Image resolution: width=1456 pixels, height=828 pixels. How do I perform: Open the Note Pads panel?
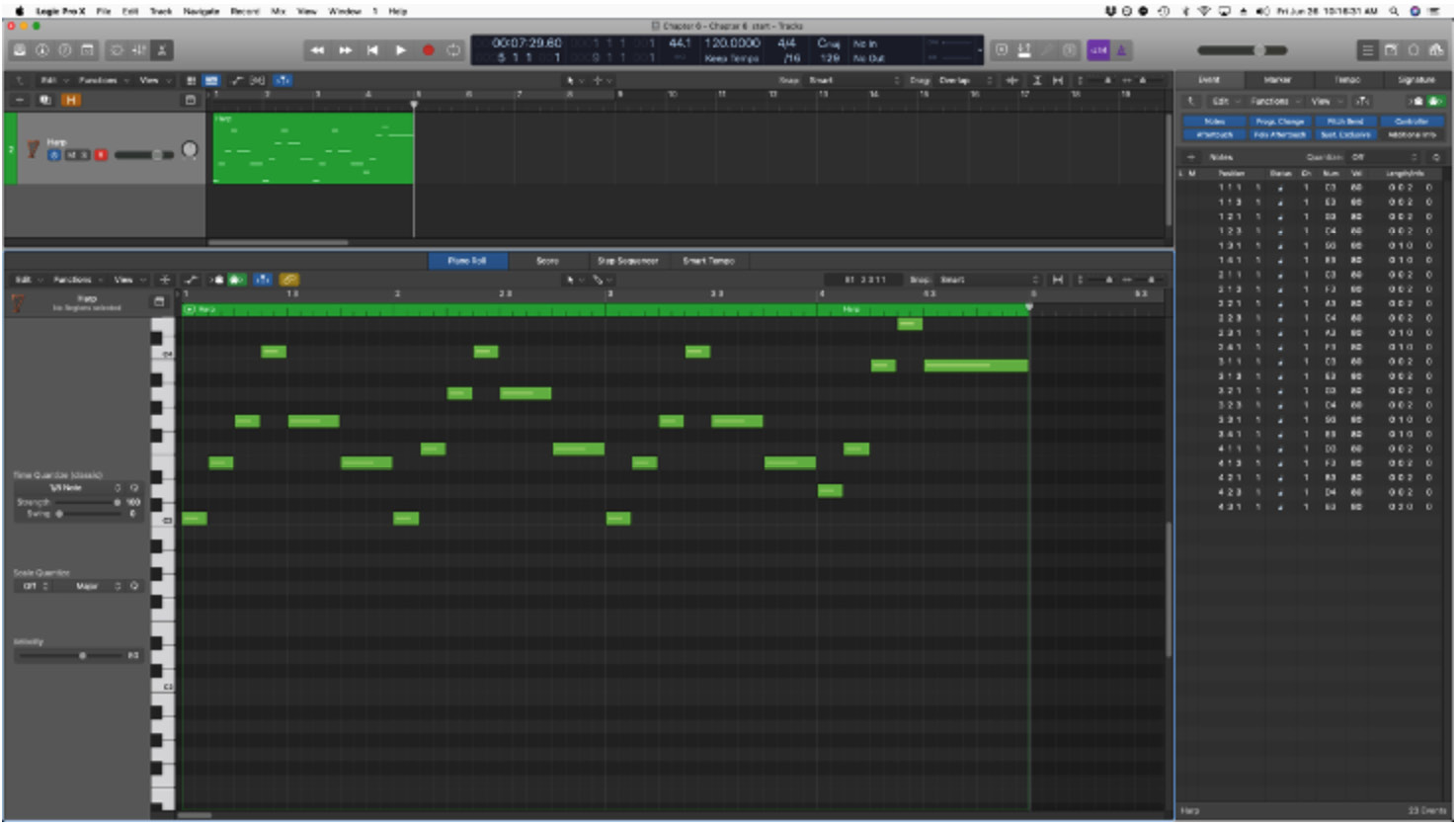(1391, 50)
